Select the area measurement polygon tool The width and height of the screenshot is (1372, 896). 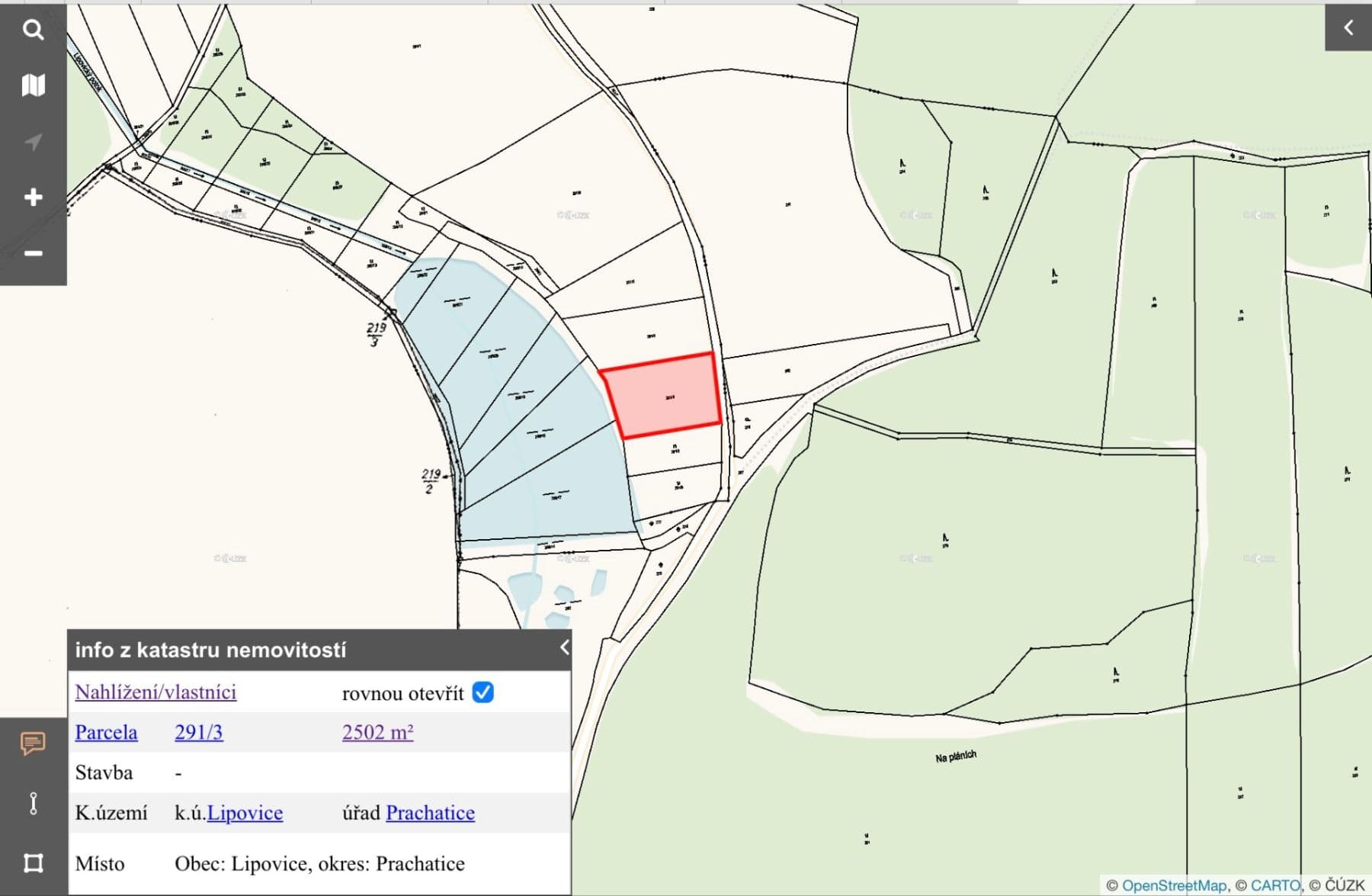(32, 860)
